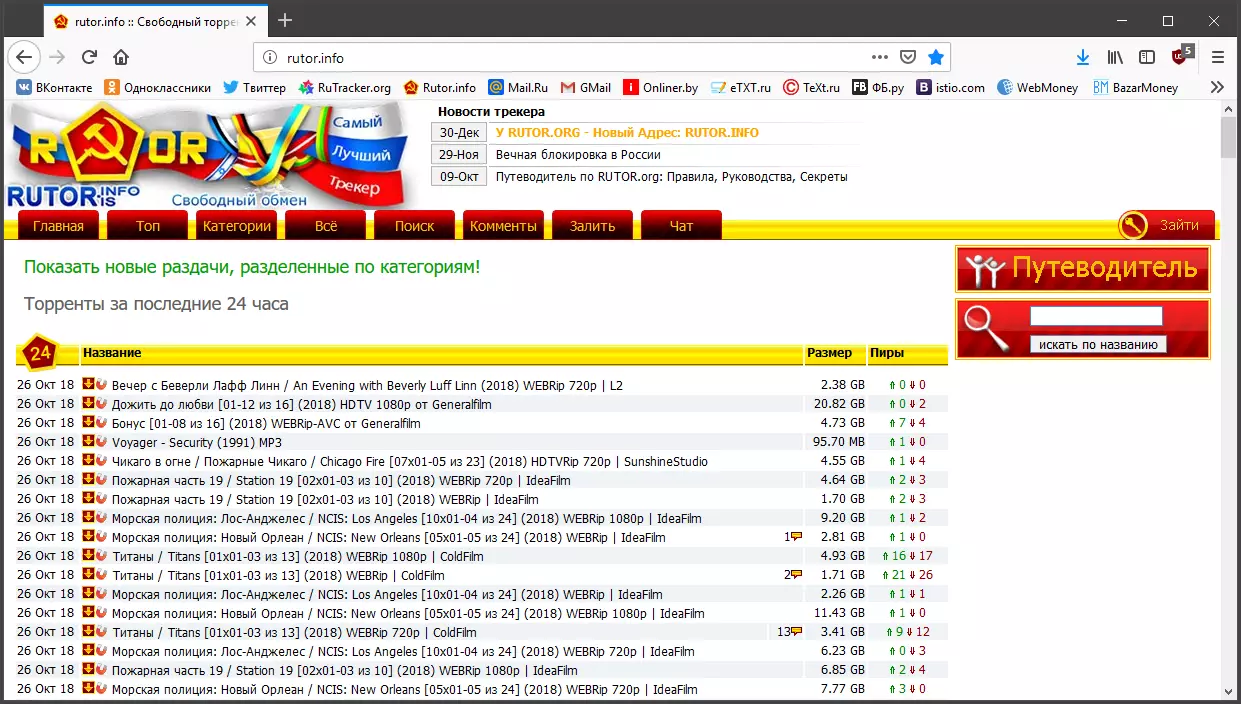The width and height of the screenshot is (1241, 704).
Task: Click download icon for Voyager - Security torrent
Action: [x=88, y=441]
